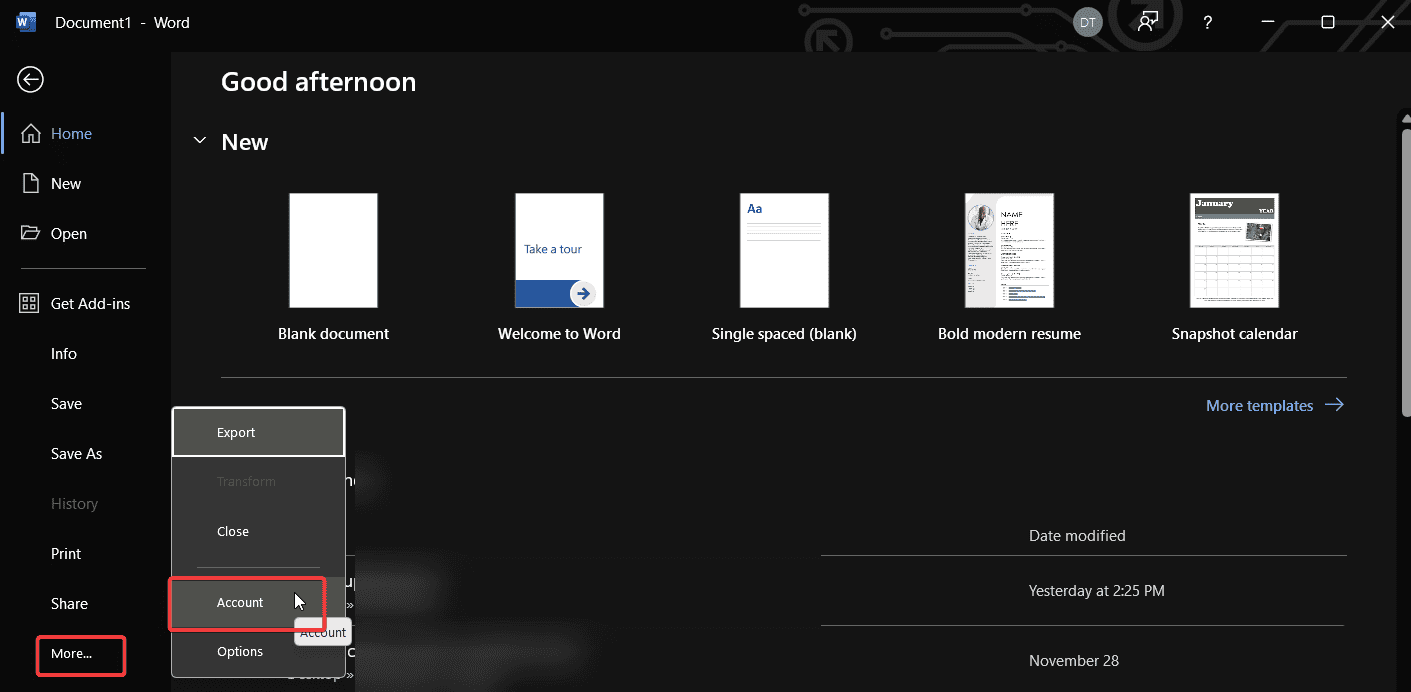The width and height of the screenshot is (1411, 692).
Task: Click the Get Add-ins grid icon
Action: [x=31, y=304]
